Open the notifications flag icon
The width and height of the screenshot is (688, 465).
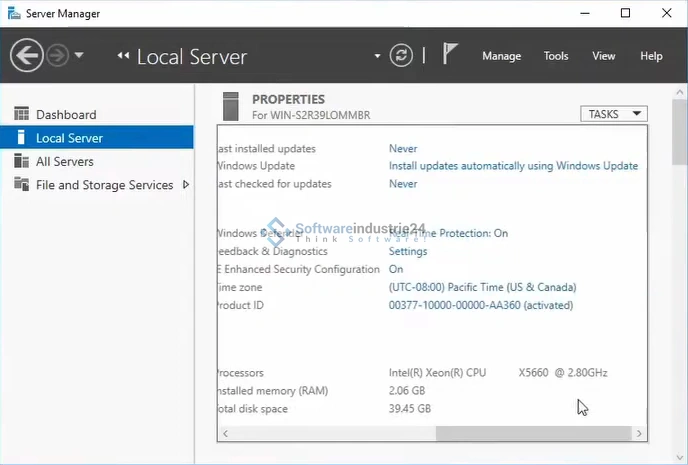pyautogui.click(x=450, y=55)
